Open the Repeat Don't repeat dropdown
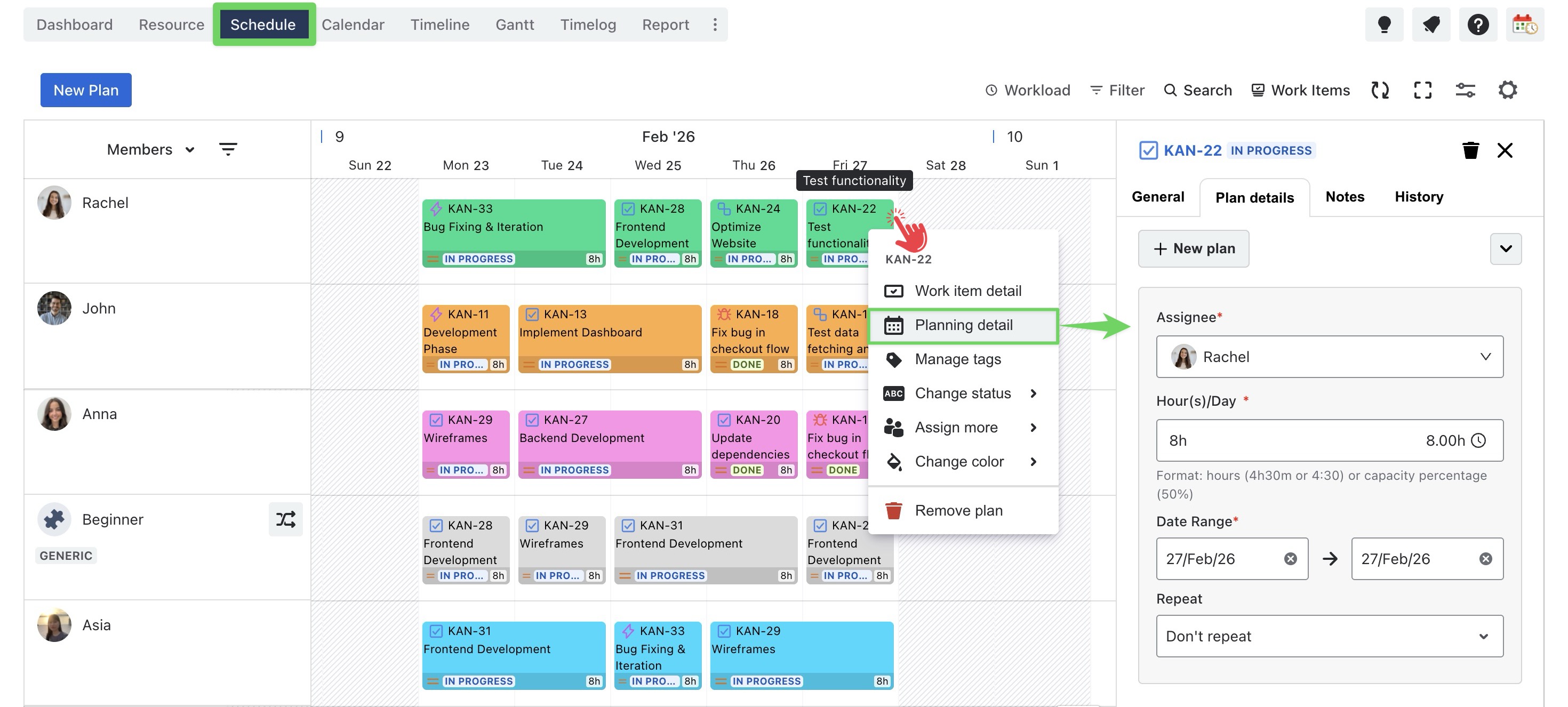 (x=1329, y=636)
